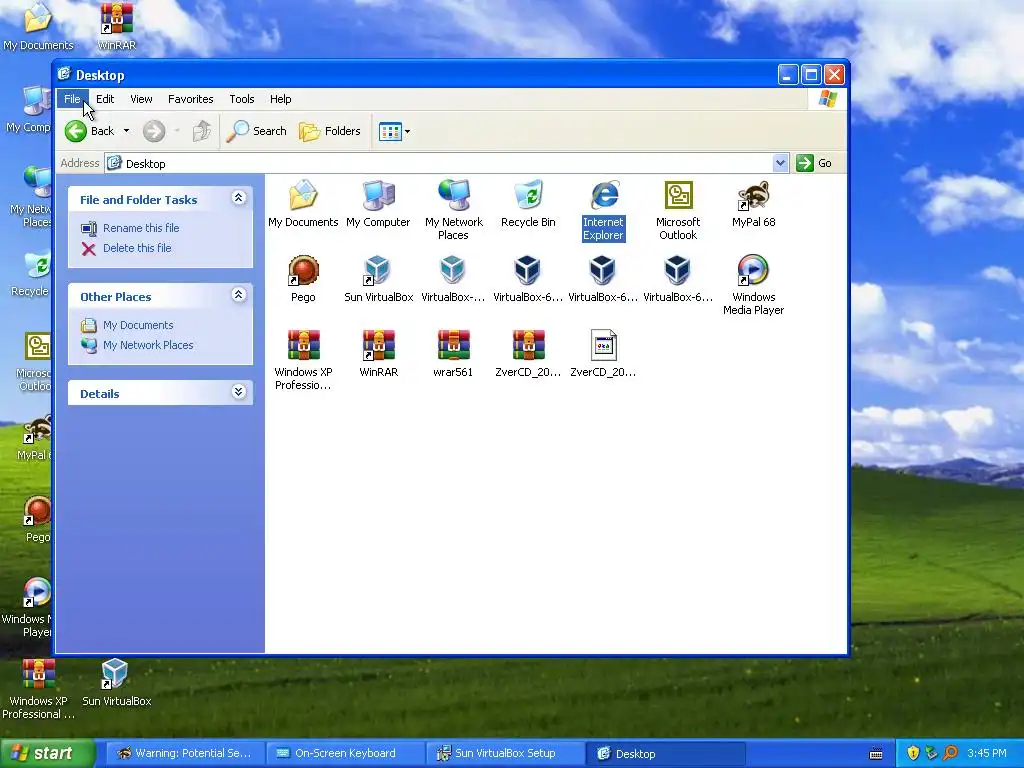This screenshot has width=1024, height=768.
Task: Select the light-blue VirtualBox-... installer icon
Action: pos(453,278)
